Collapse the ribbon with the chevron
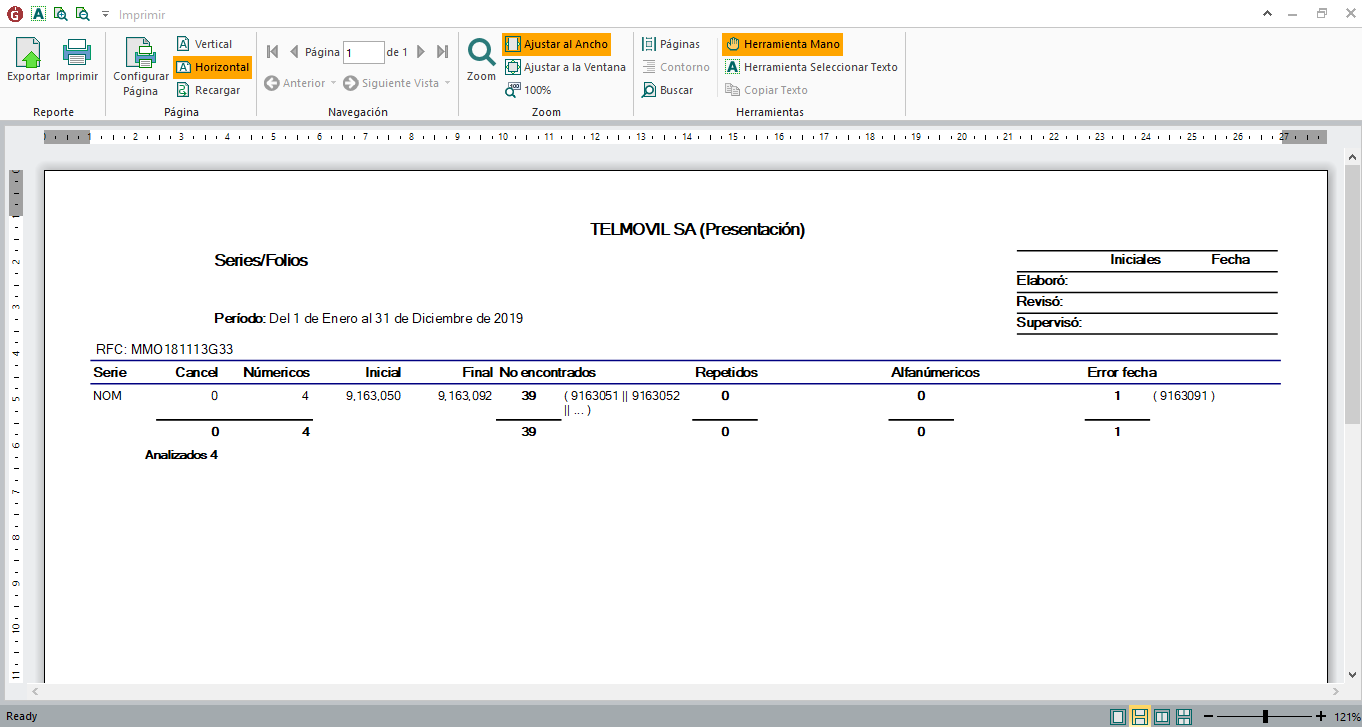Viewport: 1362px width, 728px height. [x=1295, y=14]
